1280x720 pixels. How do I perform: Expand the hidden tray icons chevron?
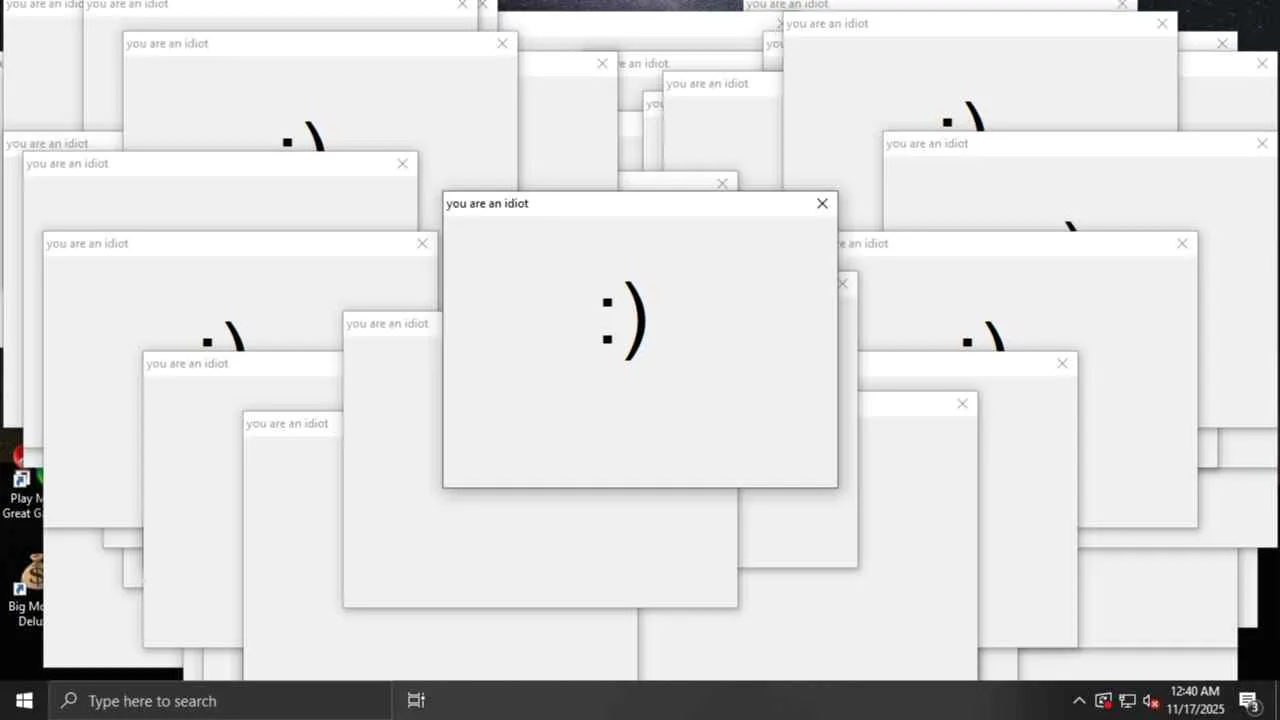tap(1079, 701)
